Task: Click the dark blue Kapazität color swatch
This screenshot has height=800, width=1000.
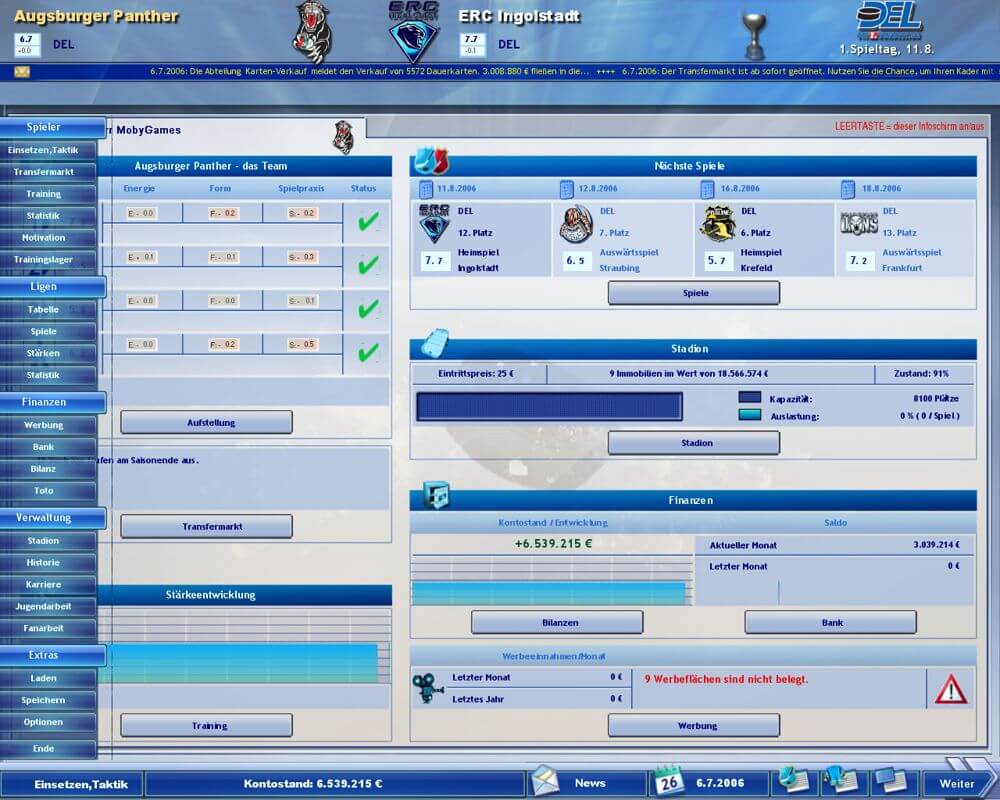Action: (749, 397)
